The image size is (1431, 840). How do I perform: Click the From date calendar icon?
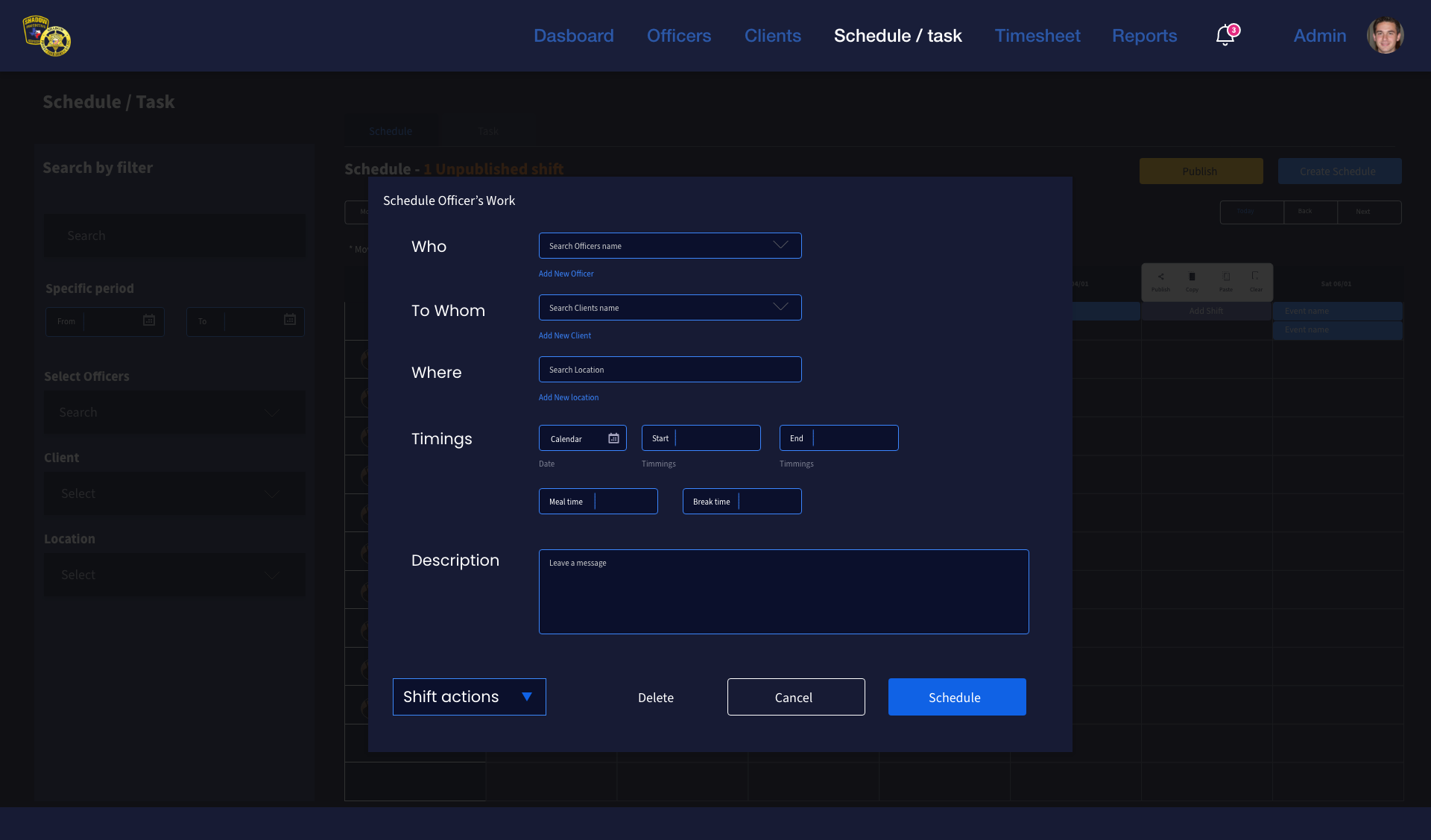click(149, 320)
